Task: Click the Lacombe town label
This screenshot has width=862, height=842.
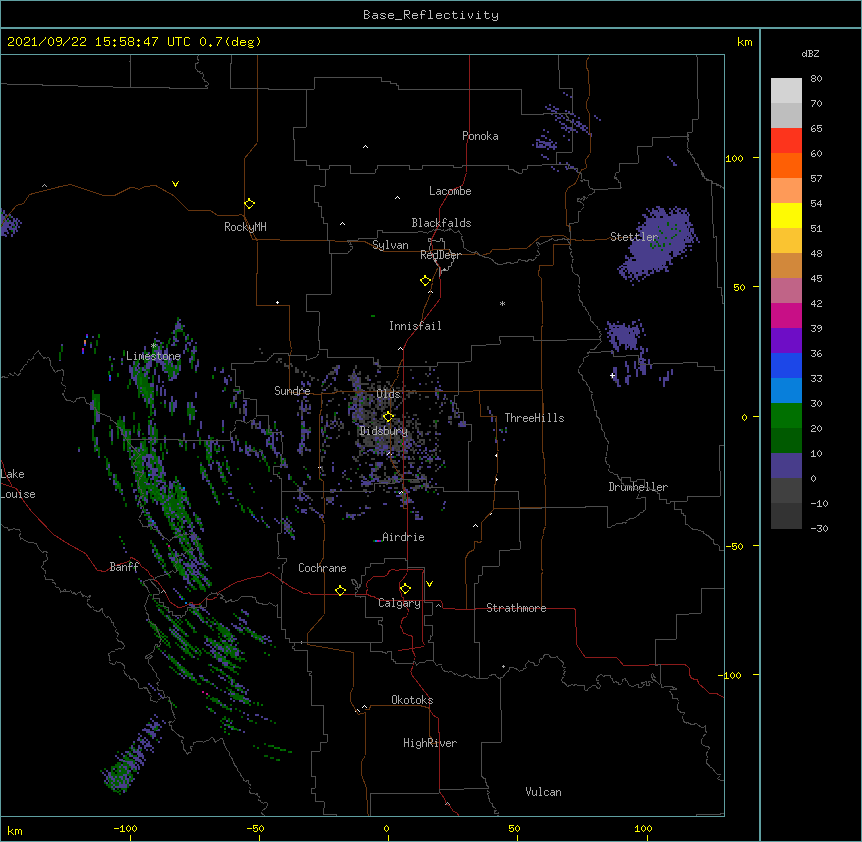Action: coord(450,191)
